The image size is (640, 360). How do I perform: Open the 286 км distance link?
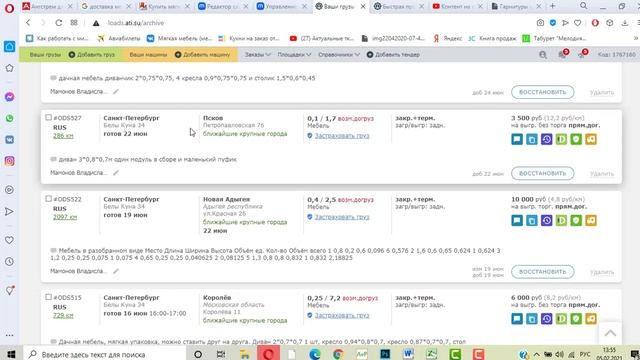coord(63,136)
